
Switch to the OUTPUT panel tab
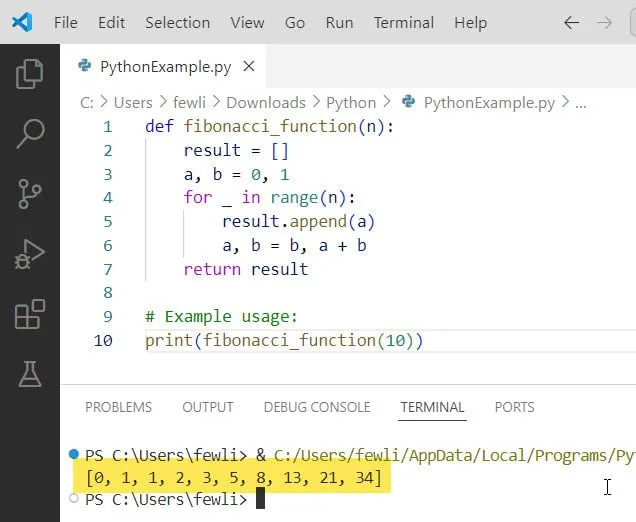[208, 407]
